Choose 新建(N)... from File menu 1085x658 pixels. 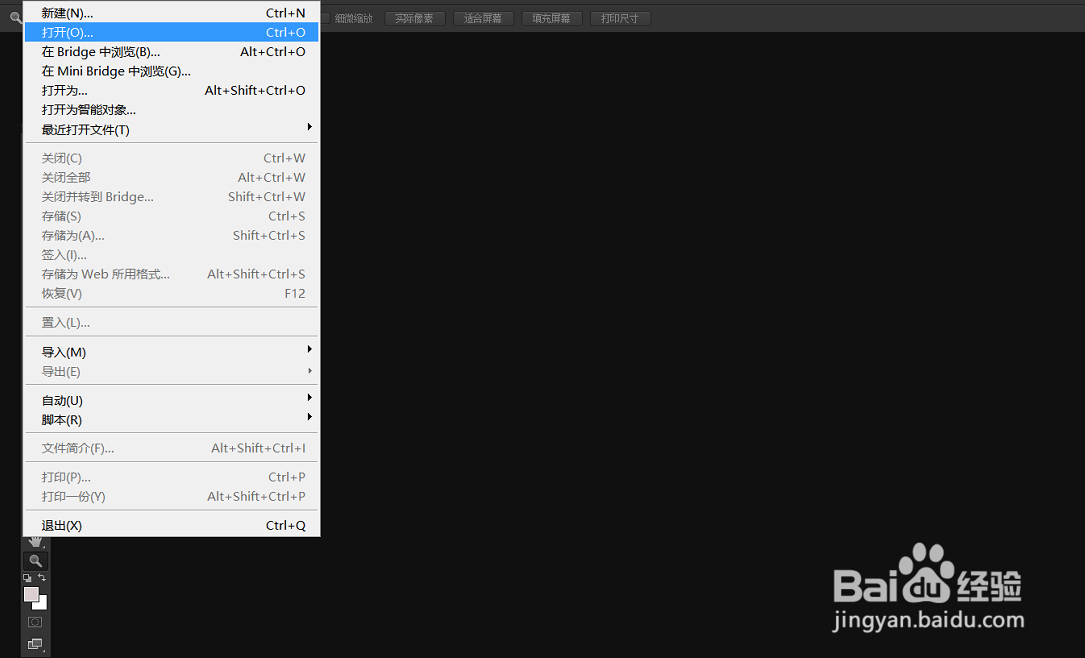pos(172,13)
